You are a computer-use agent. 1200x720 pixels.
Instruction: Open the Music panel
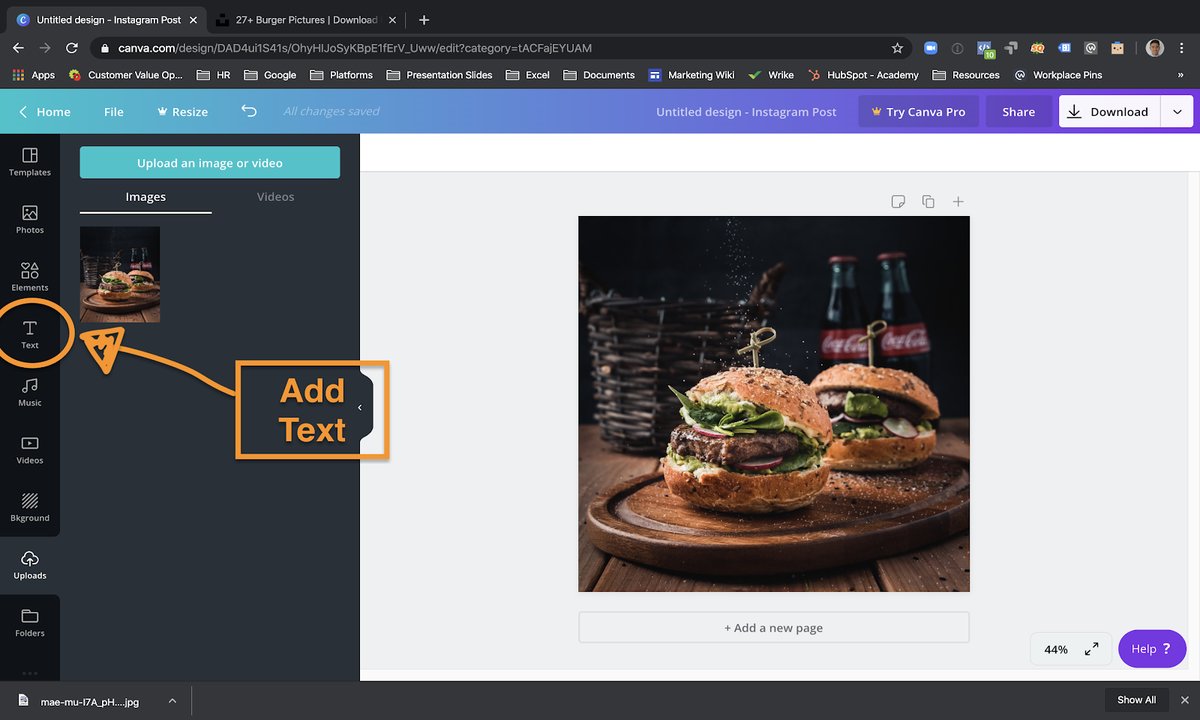[29, 392]
